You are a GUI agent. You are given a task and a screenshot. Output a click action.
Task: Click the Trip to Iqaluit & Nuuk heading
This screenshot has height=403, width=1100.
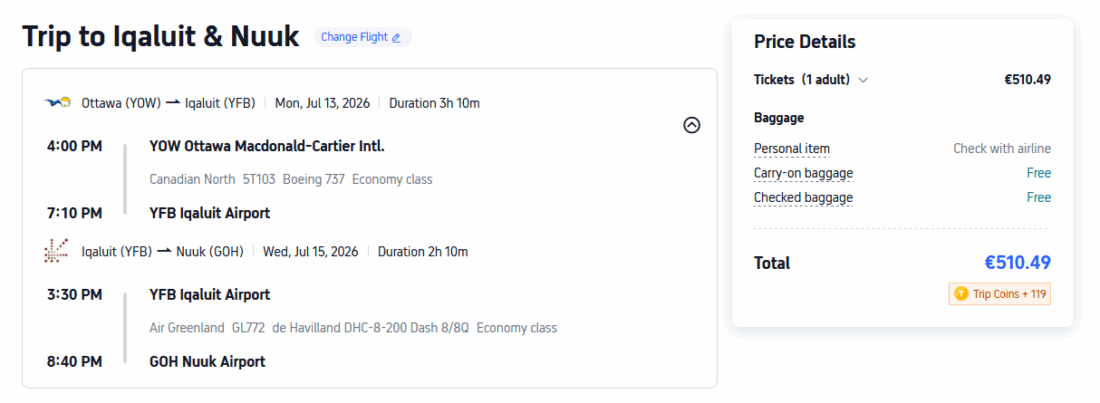click(160, 37)
